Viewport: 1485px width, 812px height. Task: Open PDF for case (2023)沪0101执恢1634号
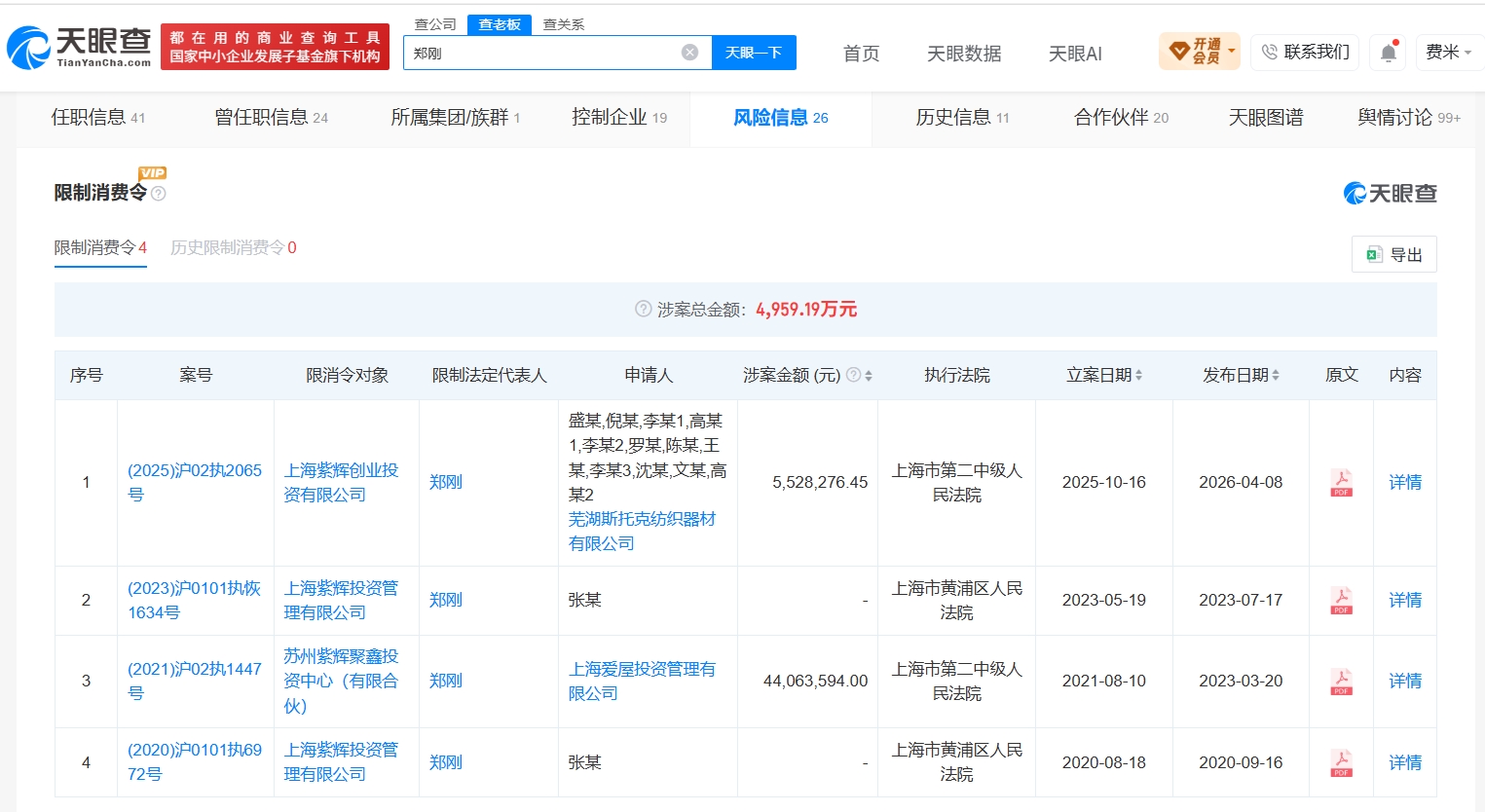[1341, 601]
